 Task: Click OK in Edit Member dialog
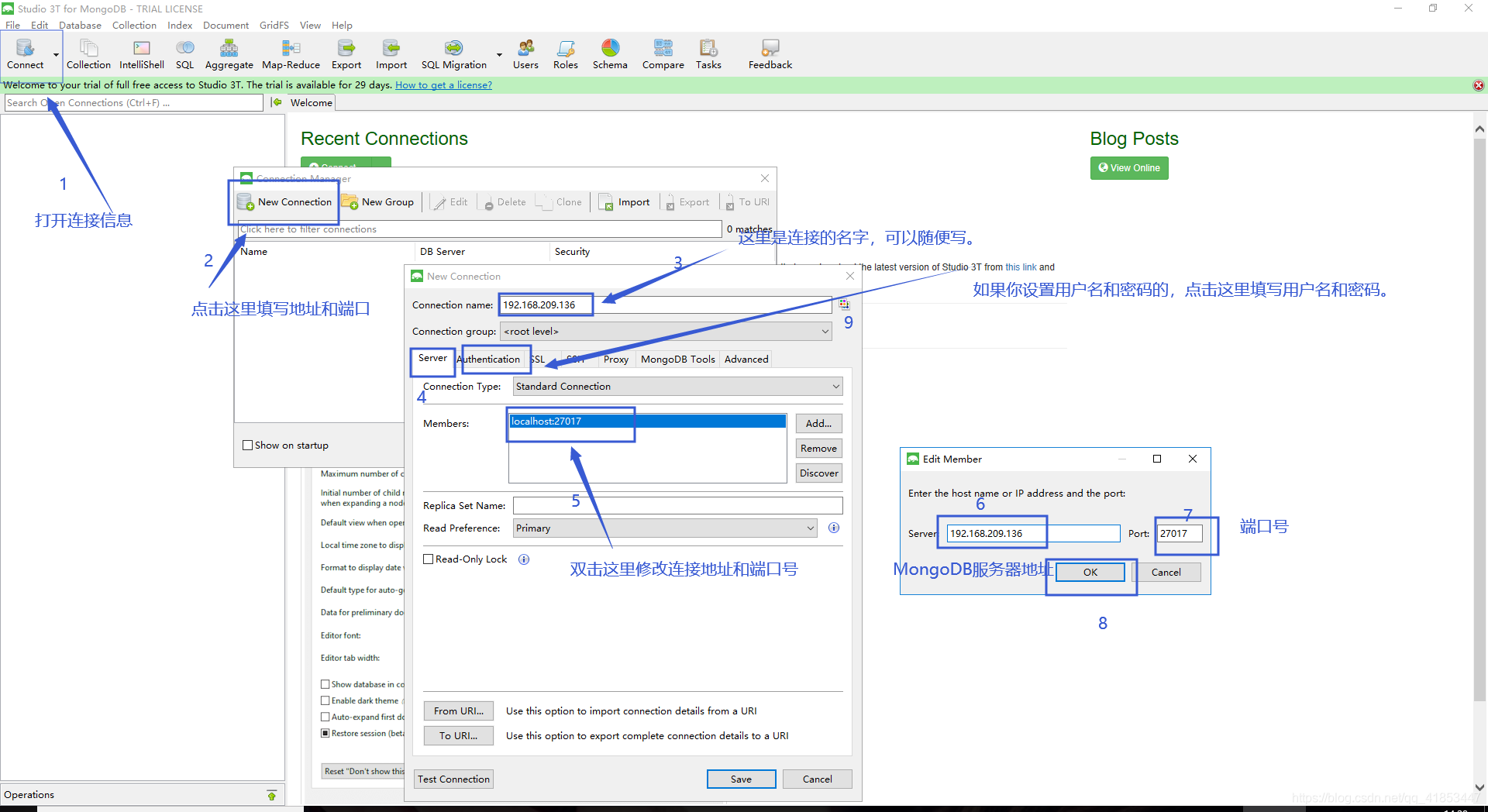tap(1090, 573)
